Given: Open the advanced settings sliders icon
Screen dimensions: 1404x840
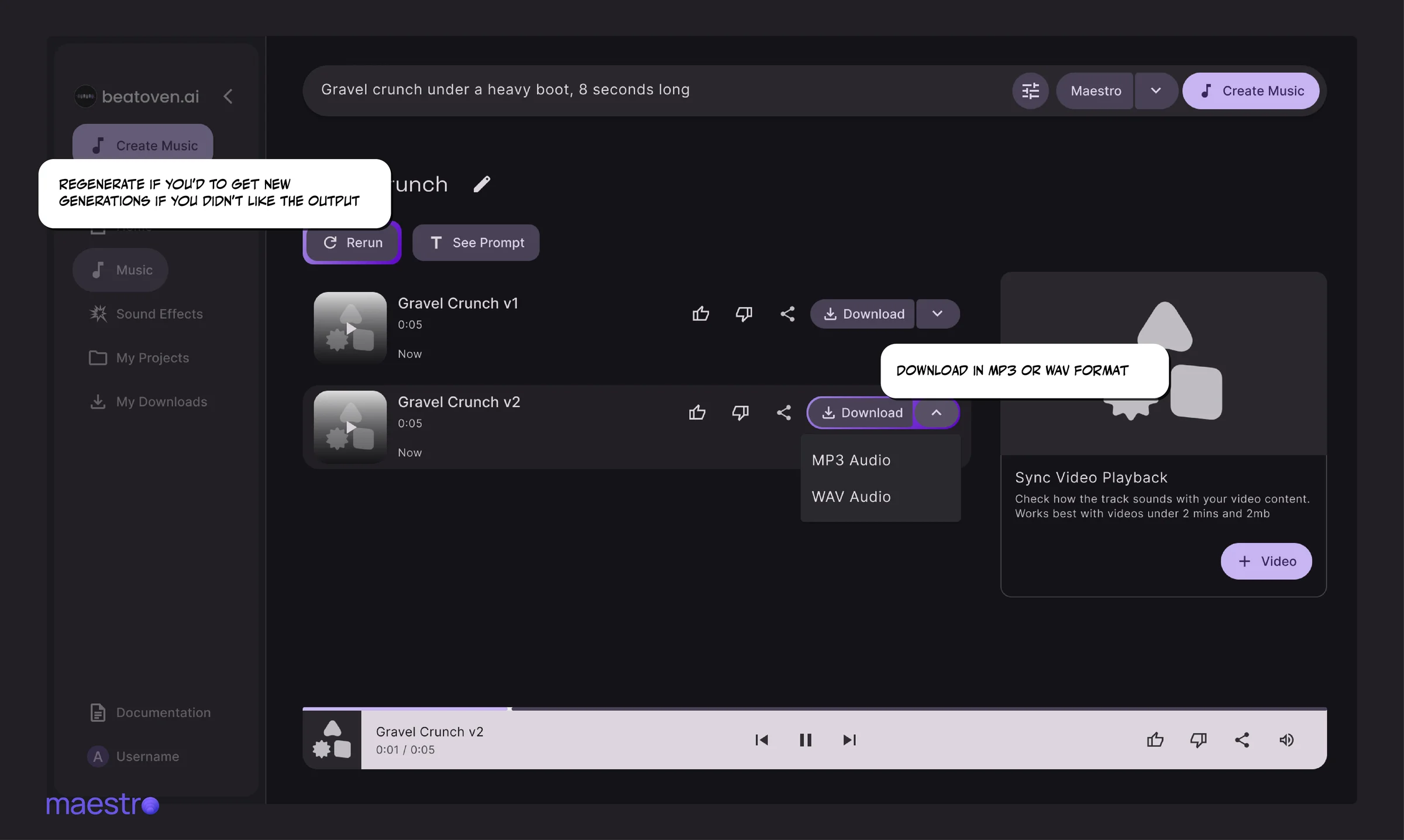Looking at the screenshot, I should point(1030,91).
